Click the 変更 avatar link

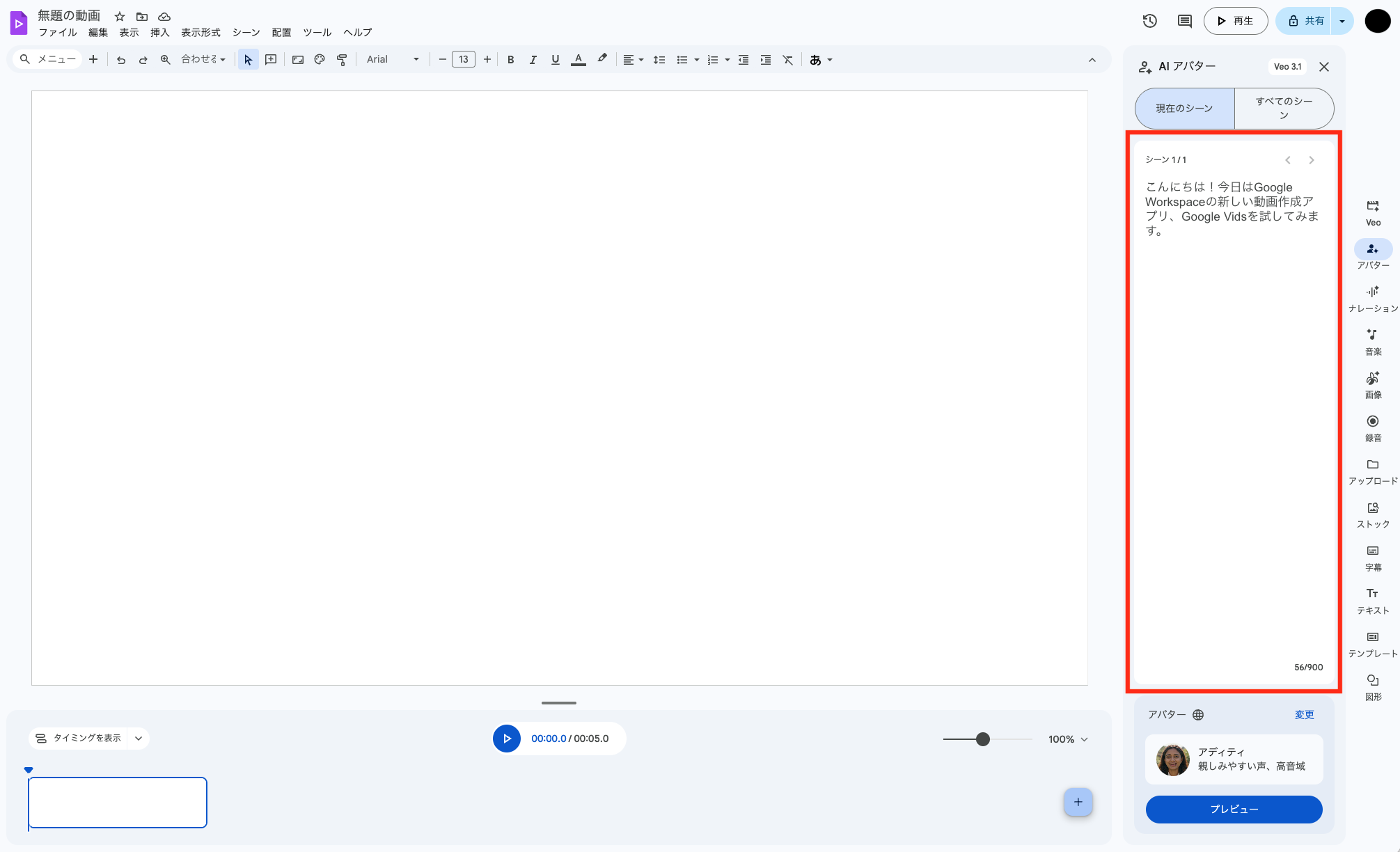coord(1304,715)
